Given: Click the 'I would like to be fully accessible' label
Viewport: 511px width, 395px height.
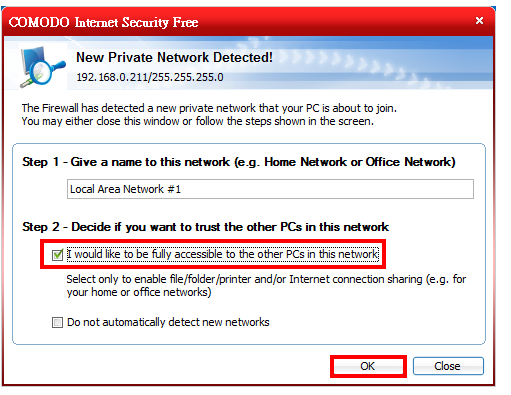Looking at the screenshot, I should pos(223,254).
